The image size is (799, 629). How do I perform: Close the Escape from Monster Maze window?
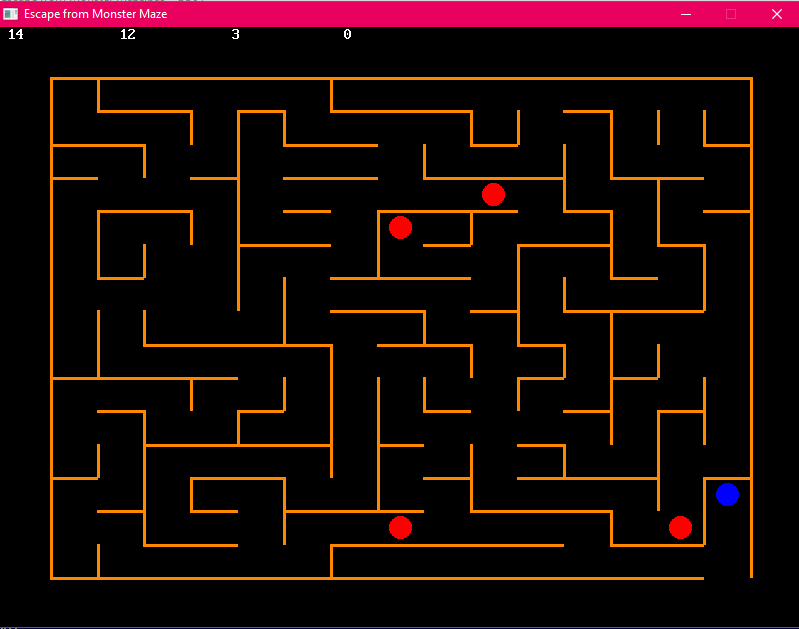(x=776, y=14)
